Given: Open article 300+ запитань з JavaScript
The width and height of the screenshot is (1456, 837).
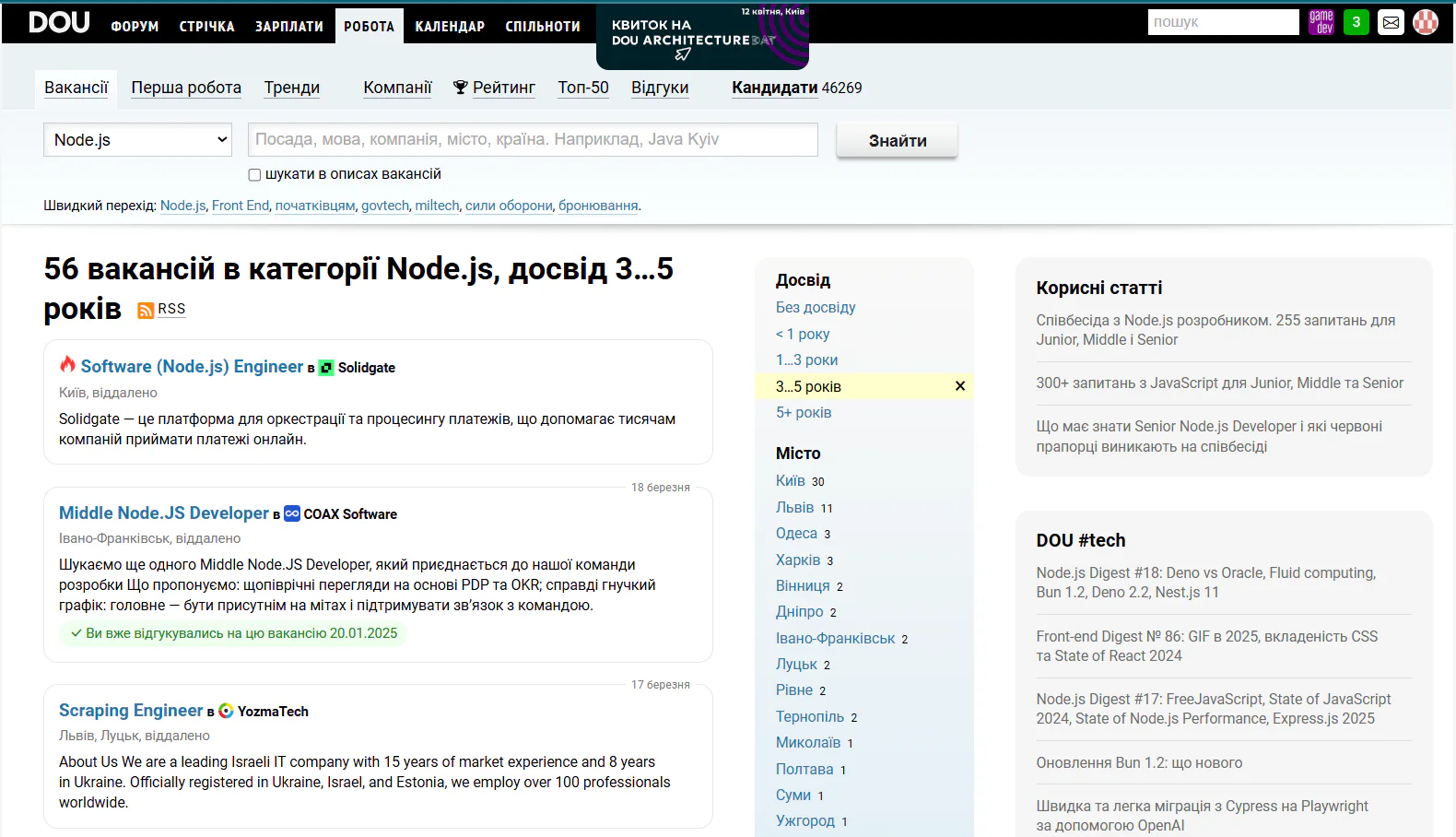Looking at the screenshot, I should click(x=1220, y=383).
